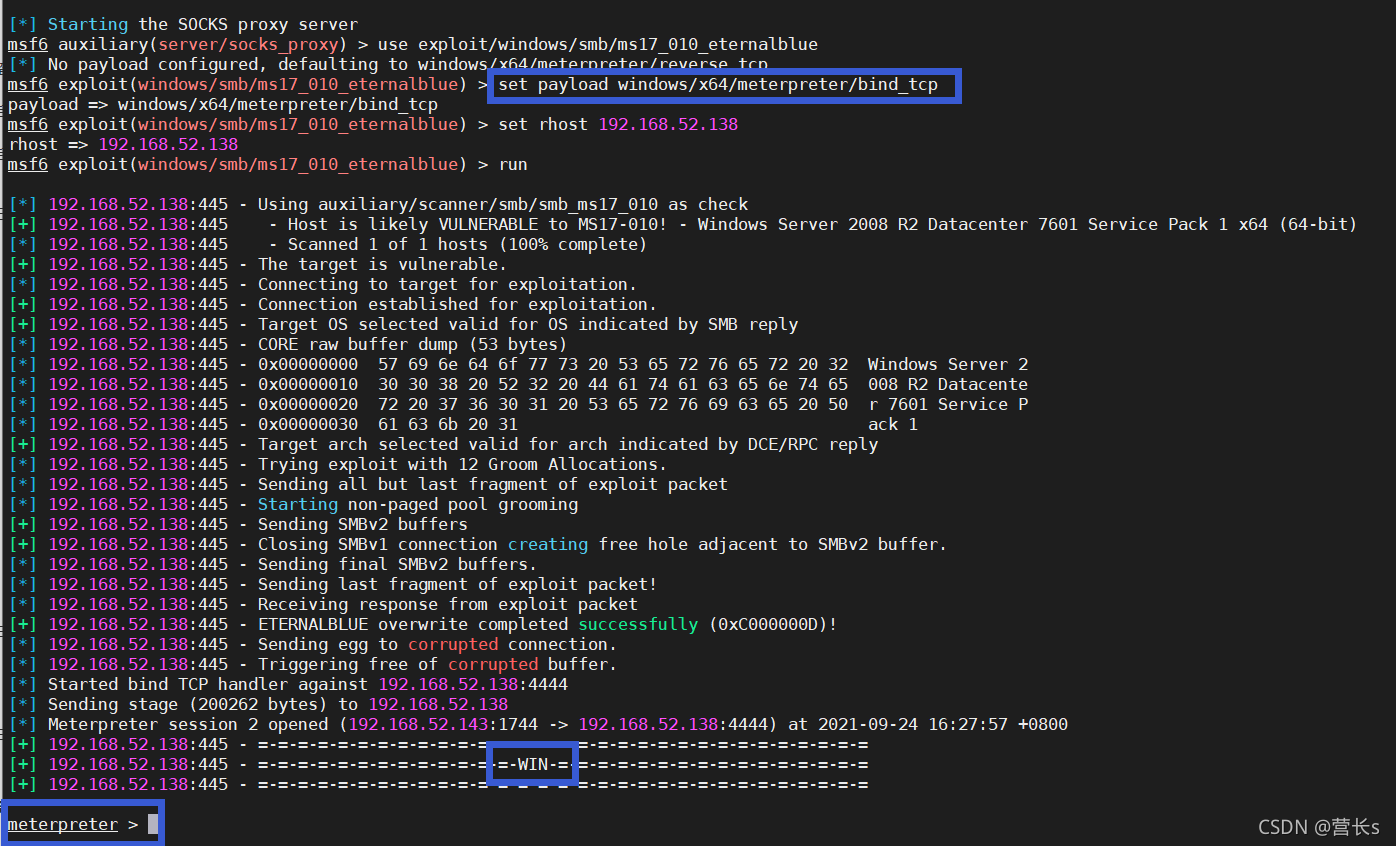Click 'Sending all but last fragment' line
Screen dimensions: 1396x846
pyautogui.click(x=368, y=484)
